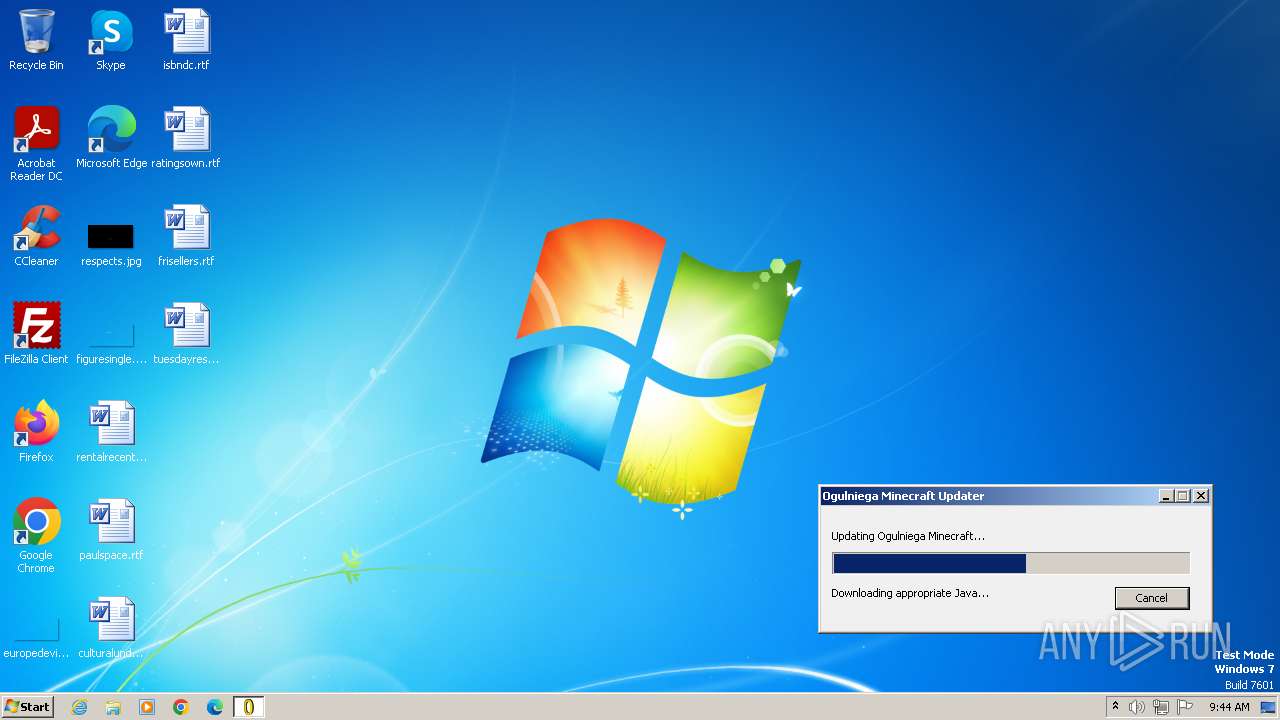The height and width of the screenshot is (720, 1280).
Task: Switch to the updater taskbar button
Action: [x=249, y=707]
